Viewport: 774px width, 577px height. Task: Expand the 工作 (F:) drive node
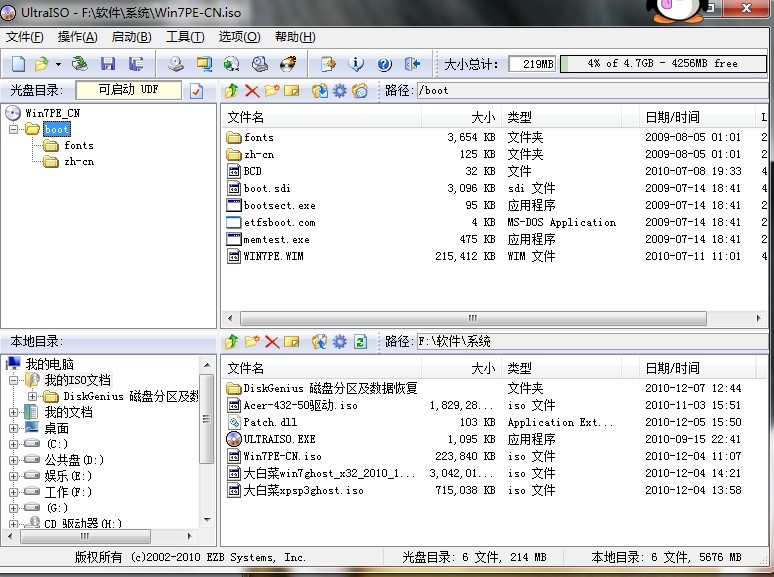(13, 492)
